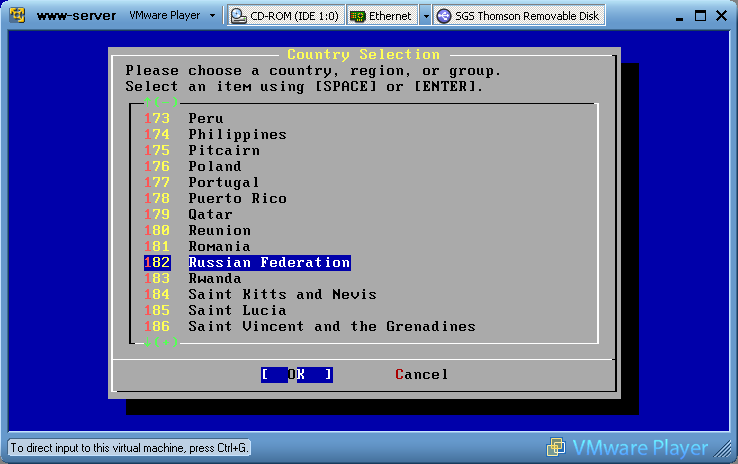The height and width of the screenshot is (464, 738).
Task: Click the Ethernet network card icon
Action: point(358,16)
